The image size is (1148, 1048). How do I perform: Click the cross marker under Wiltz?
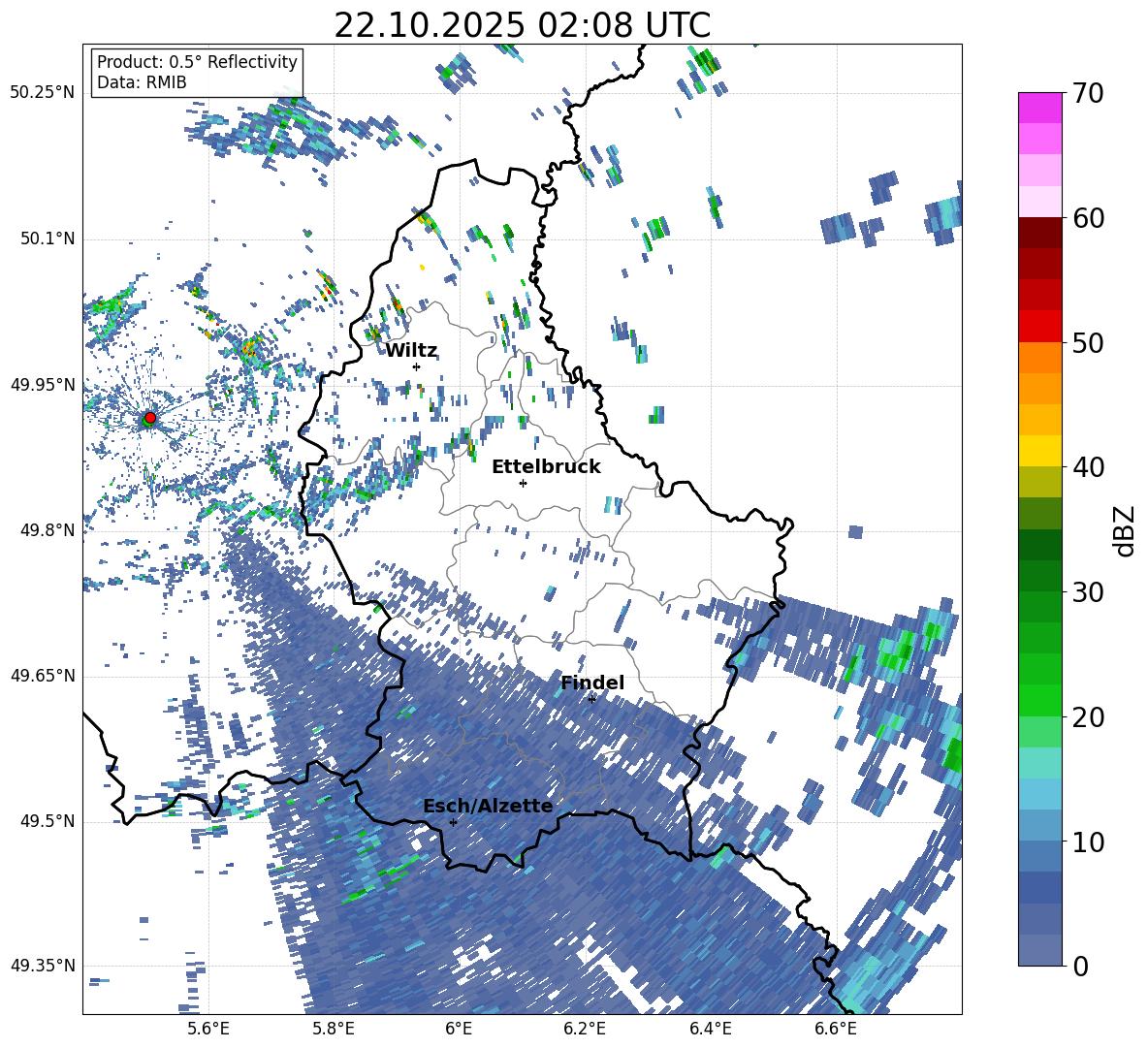pyautogui.click(x=417, y=366)
